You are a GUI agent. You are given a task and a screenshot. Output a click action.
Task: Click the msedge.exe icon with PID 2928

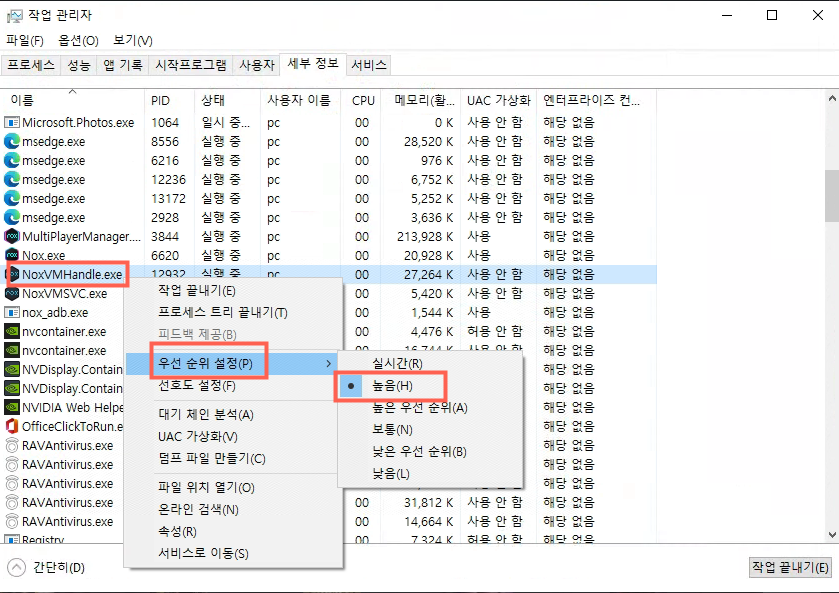12,217
